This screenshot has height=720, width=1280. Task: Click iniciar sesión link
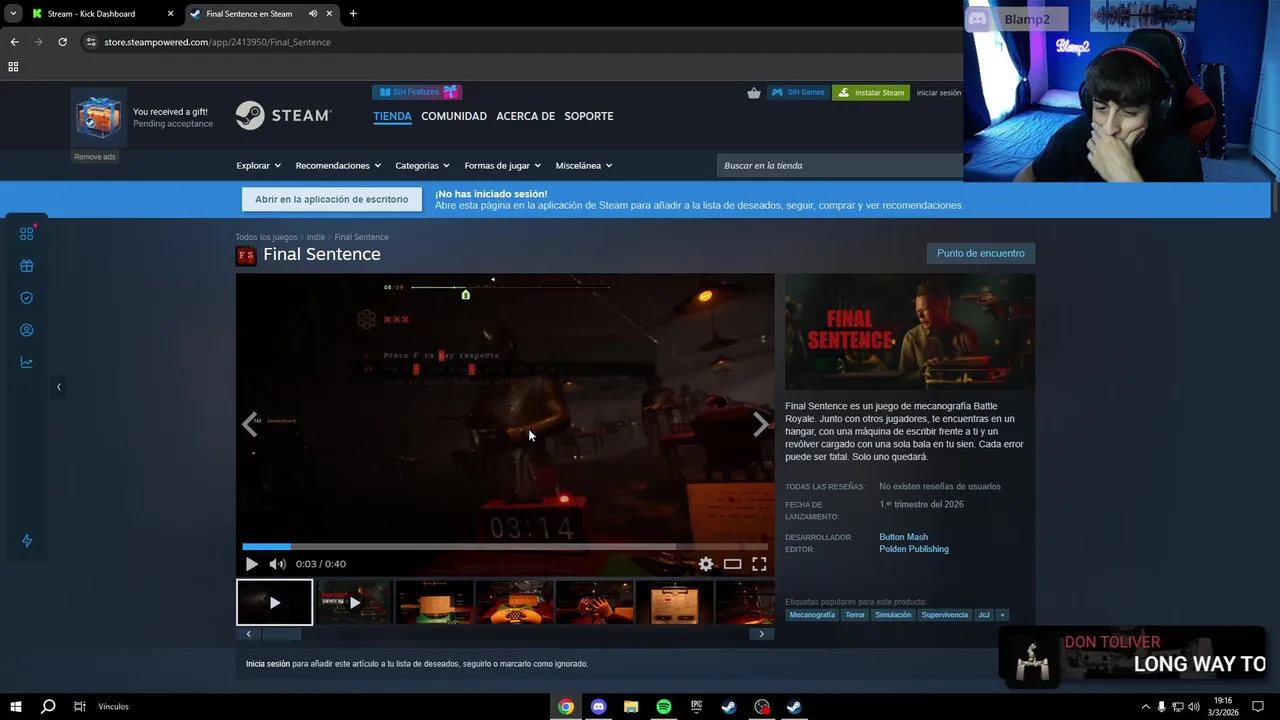click(x=939, y=93)
